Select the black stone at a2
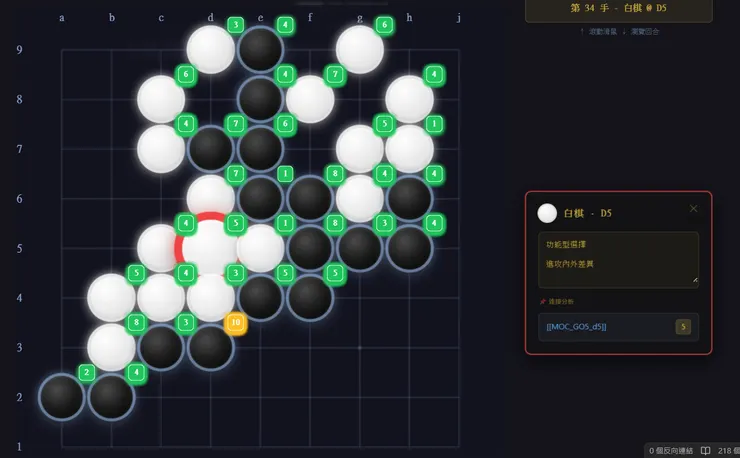The height and width of the screenshot is (458, 740). [x=62, y=397]
